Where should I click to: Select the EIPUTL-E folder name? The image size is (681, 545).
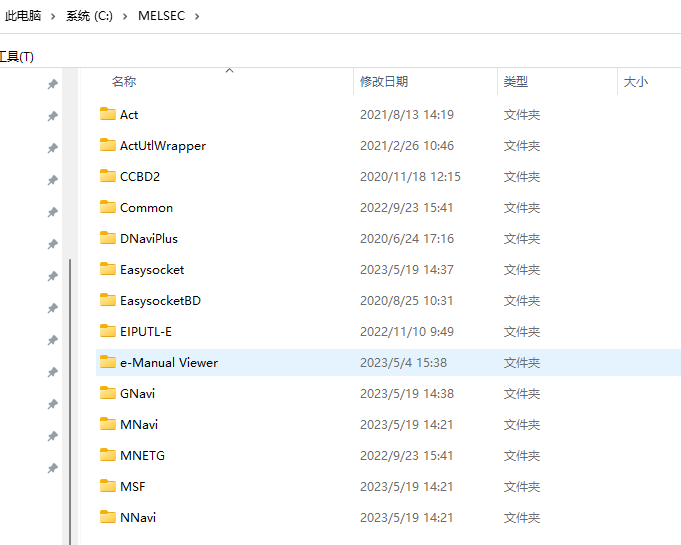tap(146, 331)
